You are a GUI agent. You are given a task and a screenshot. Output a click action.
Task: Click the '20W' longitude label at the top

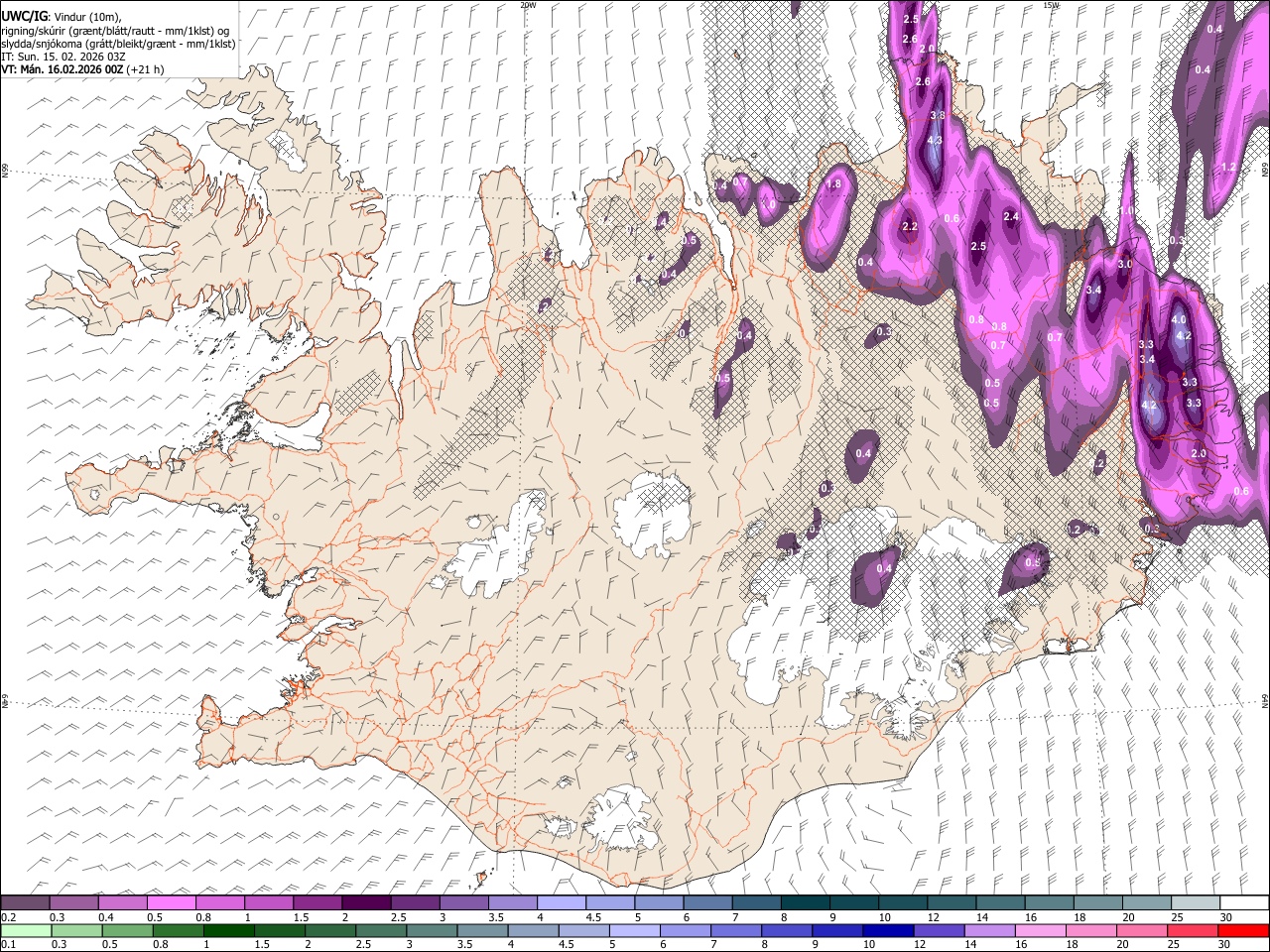(528, 5)
